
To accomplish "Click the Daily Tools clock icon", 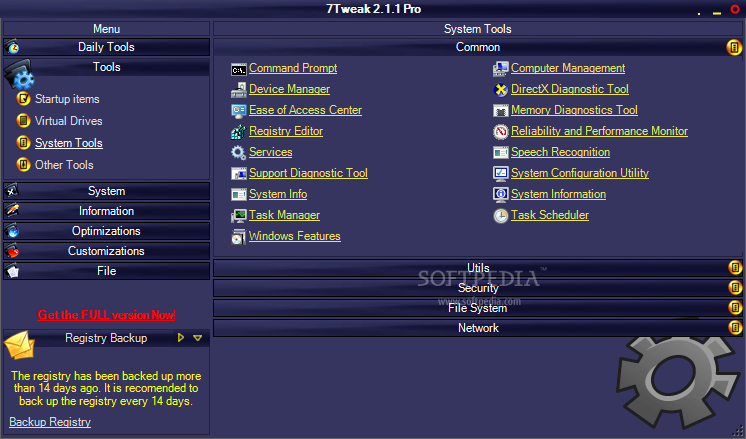I will click(x=12, y=47).
